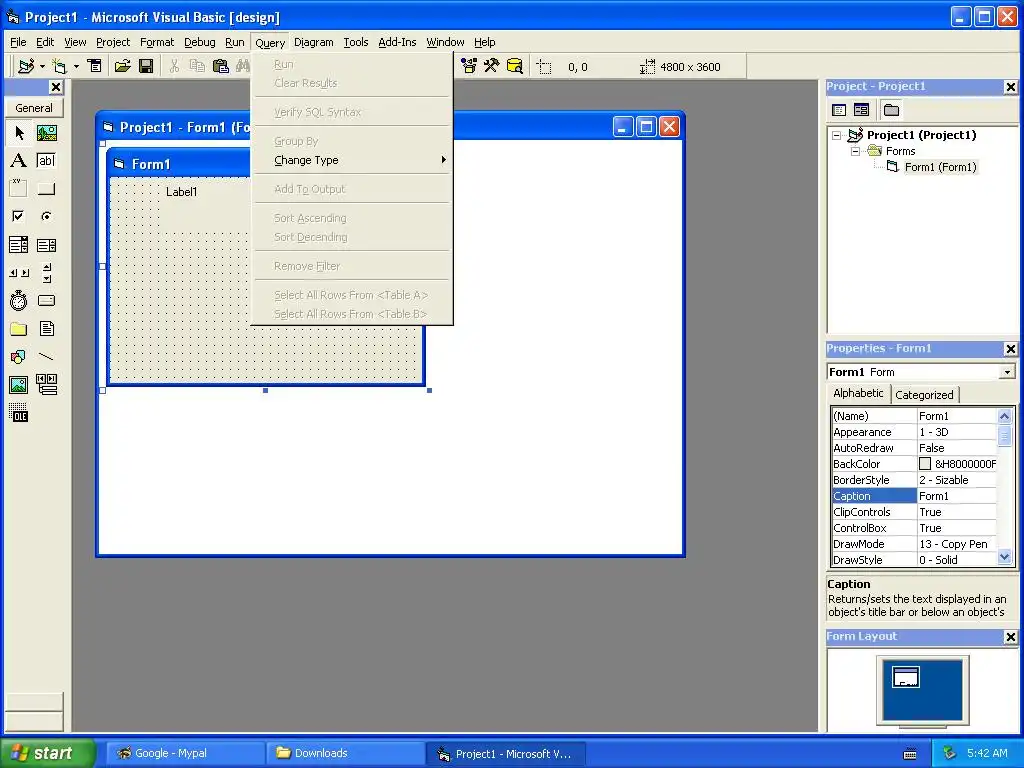Open the Diagram menu
This screenshot has width=1024, height=768.
(x=313, y=42)
